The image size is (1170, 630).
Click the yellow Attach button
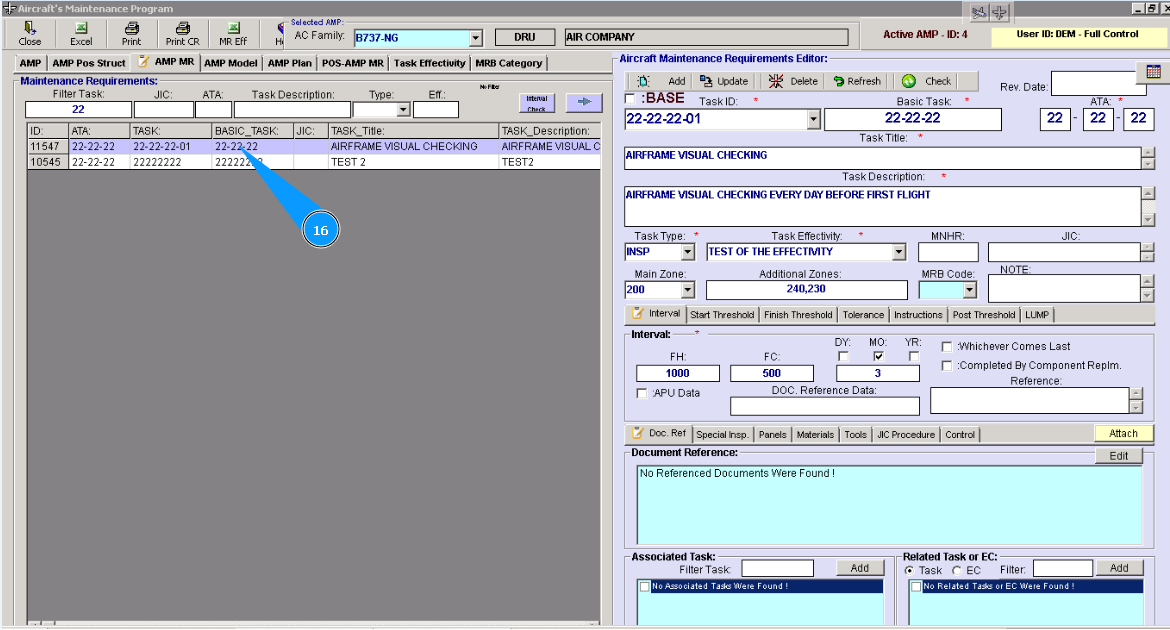(1123, 433)
